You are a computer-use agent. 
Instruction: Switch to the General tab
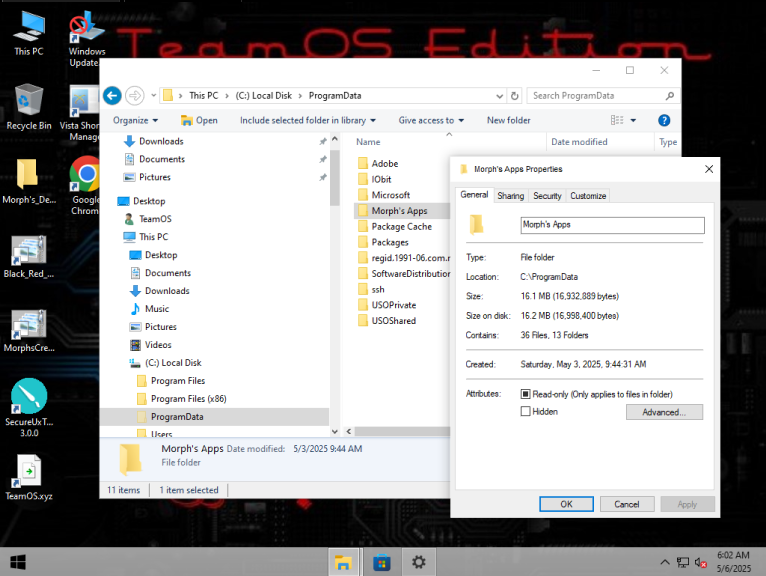click(x=474, y=195)
